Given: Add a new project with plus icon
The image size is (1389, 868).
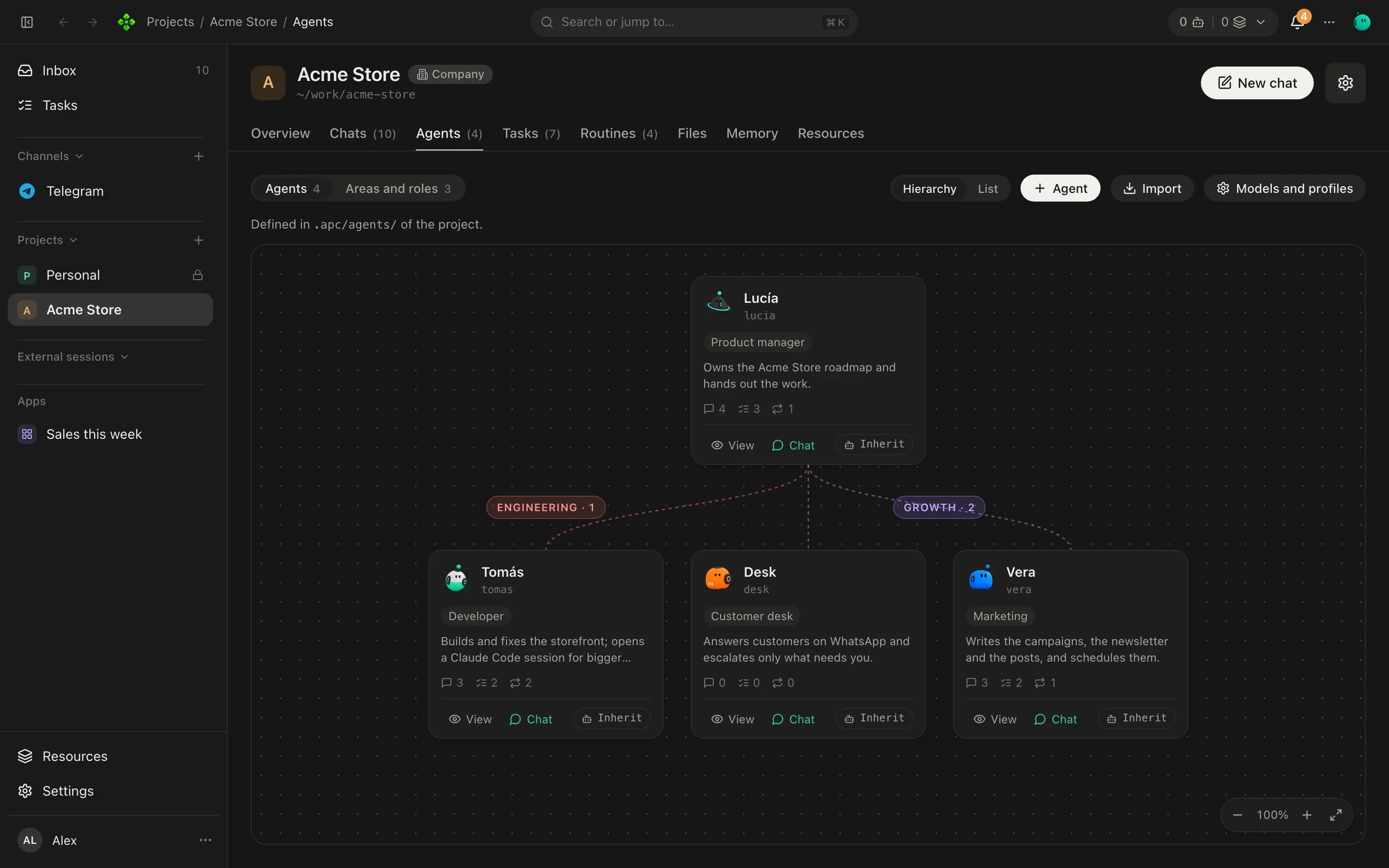Looking at the screenshot, I should click(199, 240).
